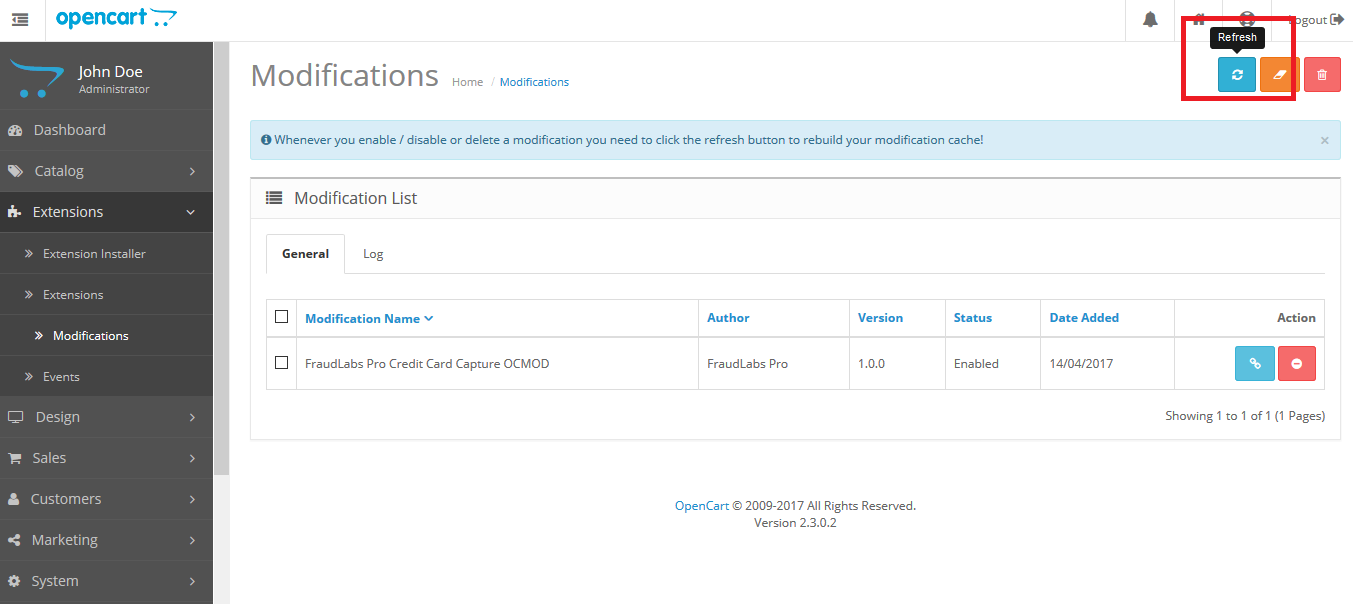Collapse the Extensions sidebar menu
The height and width of the screenshot is (604, 1353).
coord(106,212)
